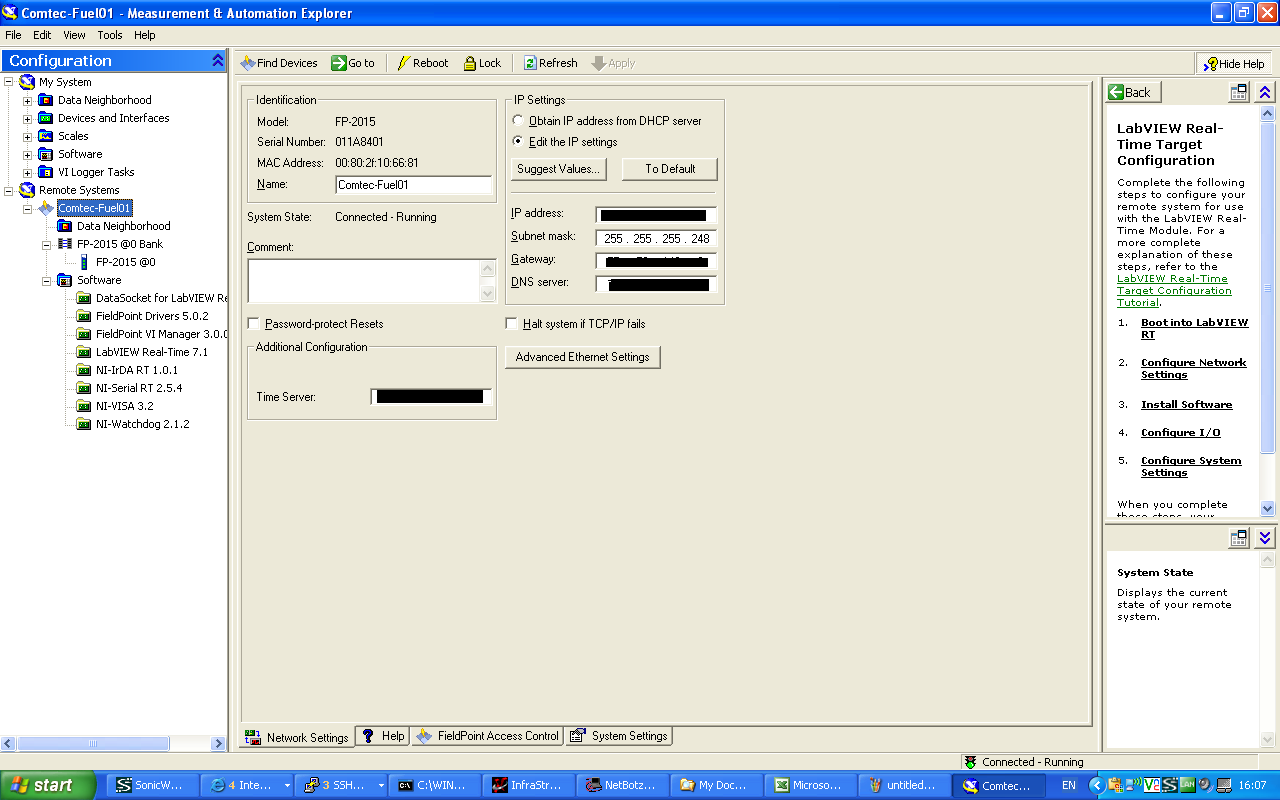Open the View menu
Image resolution: width=1280 pixels, height=800 pixels.
[75, 35]
